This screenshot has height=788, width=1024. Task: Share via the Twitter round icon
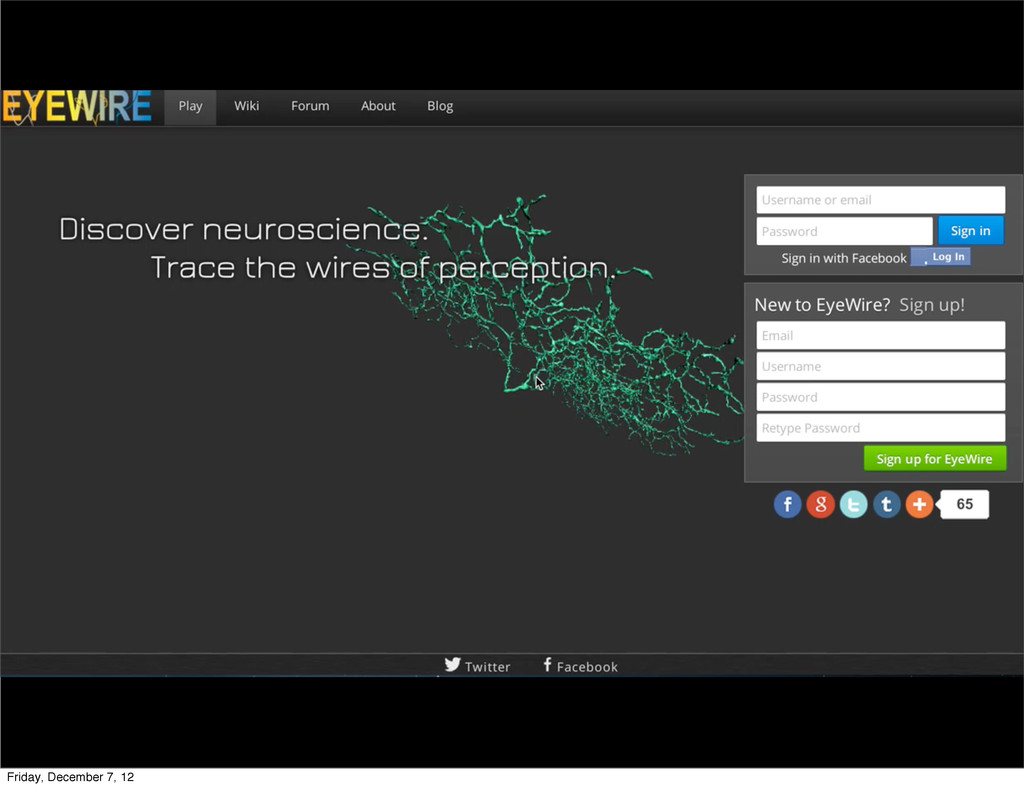click(x=854, y=505)
